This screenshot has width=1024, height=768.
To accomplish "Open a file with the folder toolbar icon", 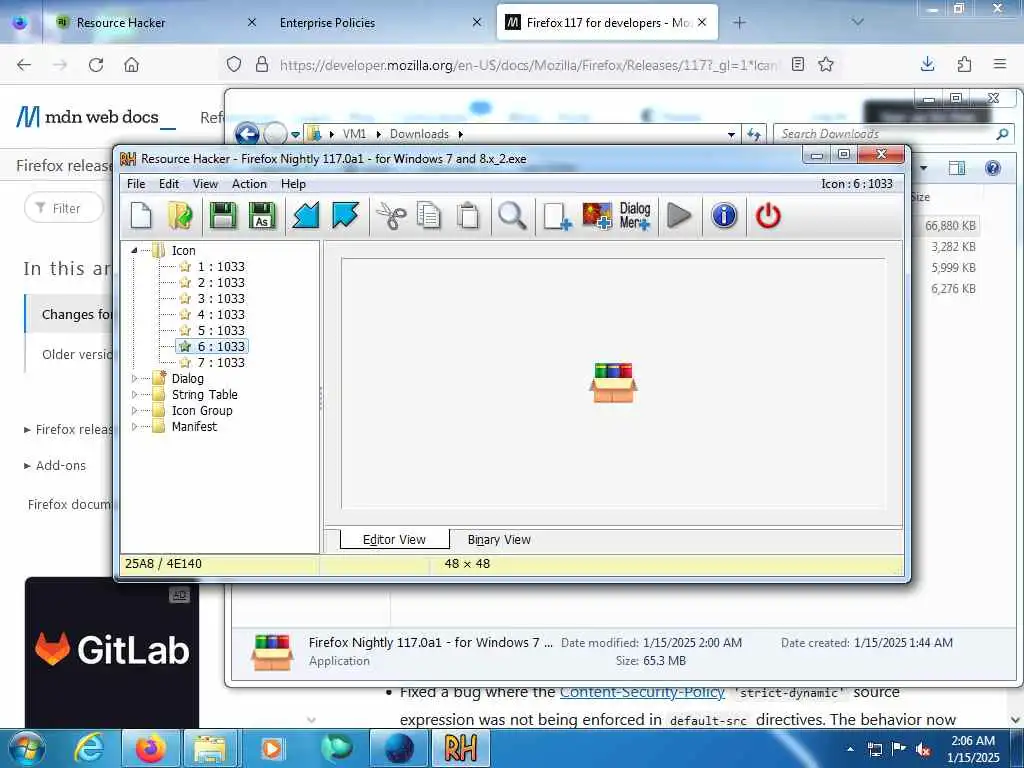I will click(x=180, y=216).
